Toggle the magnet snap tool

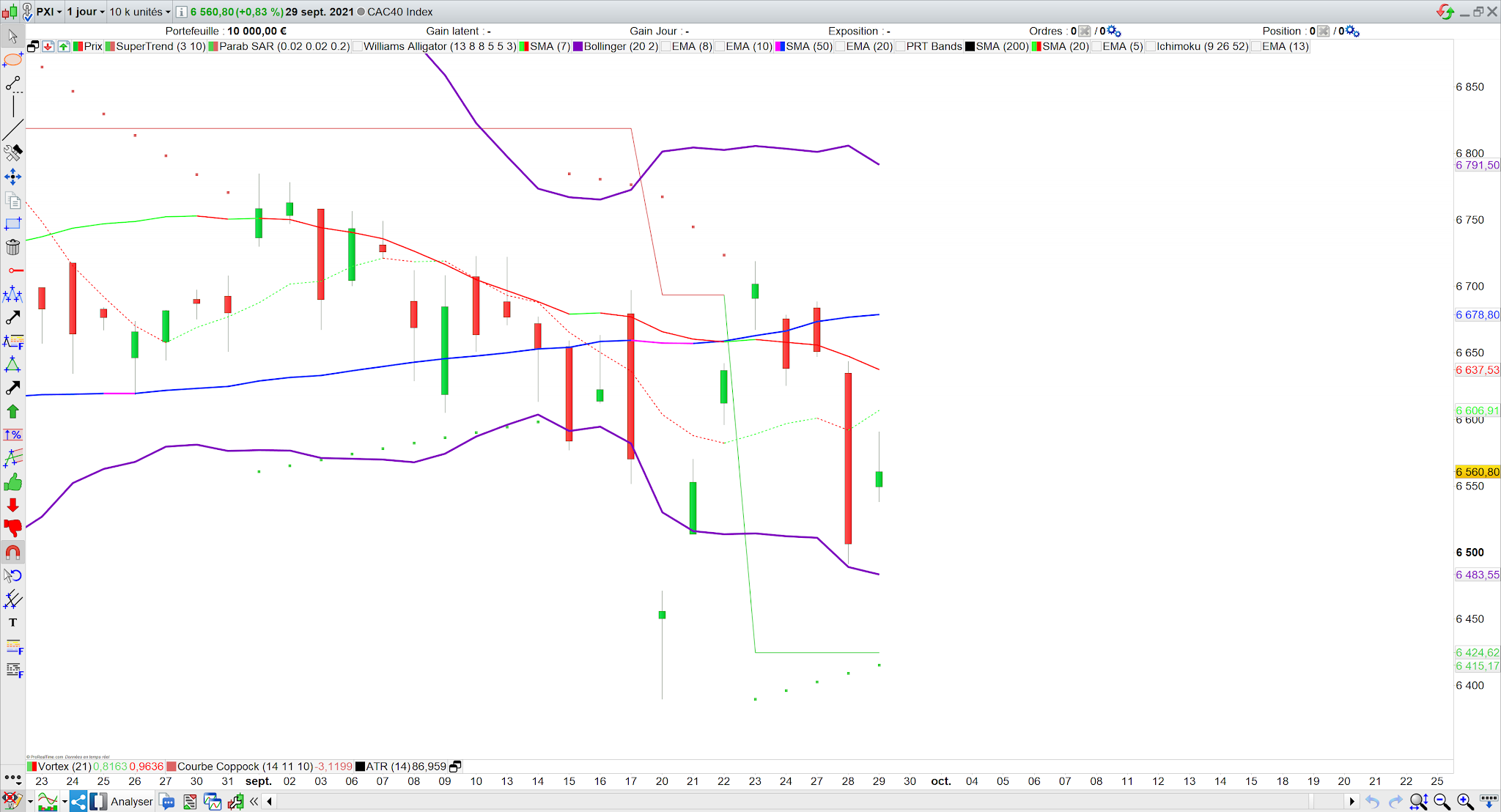click(x=12, y=552)
